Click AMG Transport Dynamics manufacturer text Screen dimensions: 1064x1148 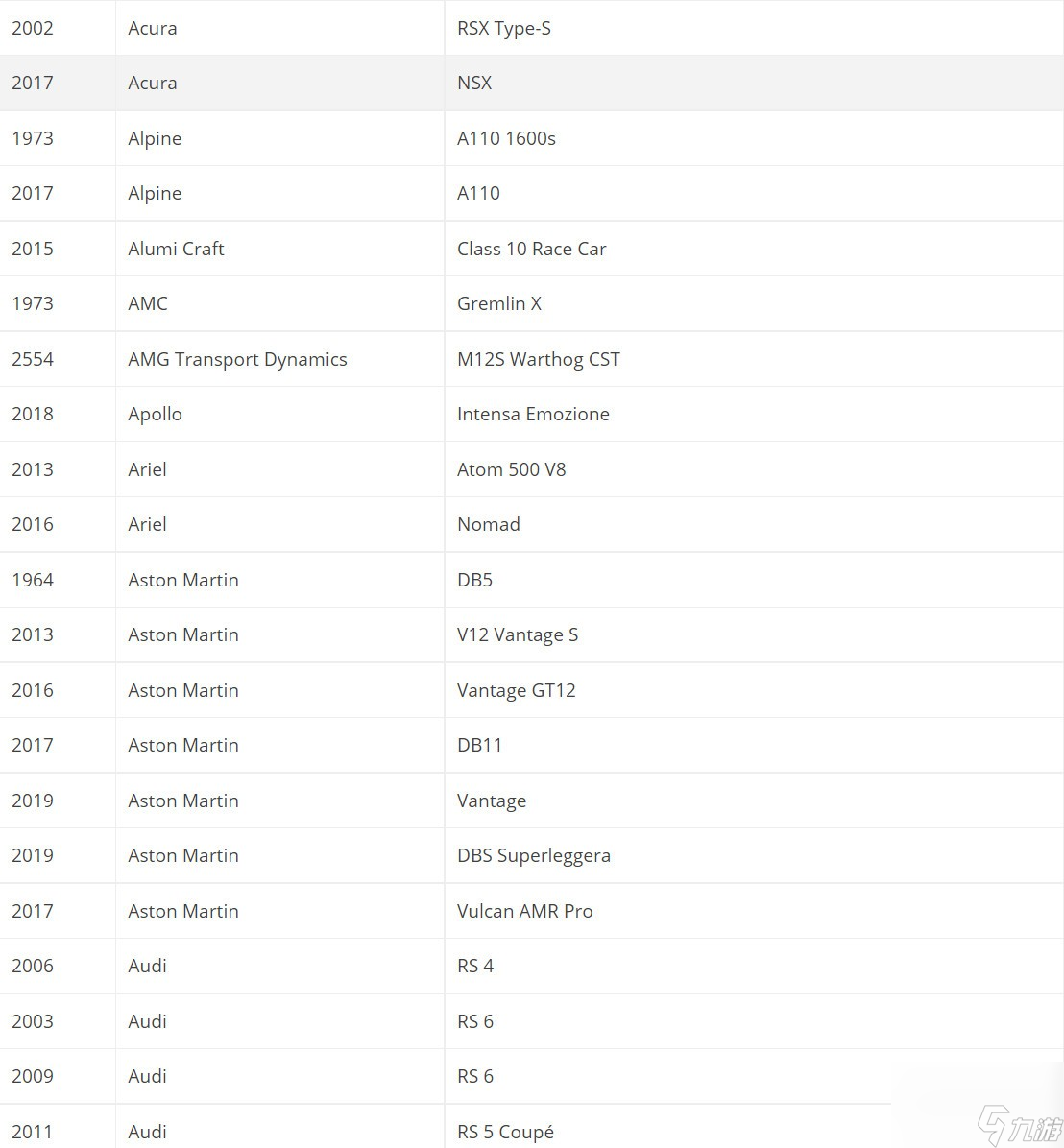point(237,360)
